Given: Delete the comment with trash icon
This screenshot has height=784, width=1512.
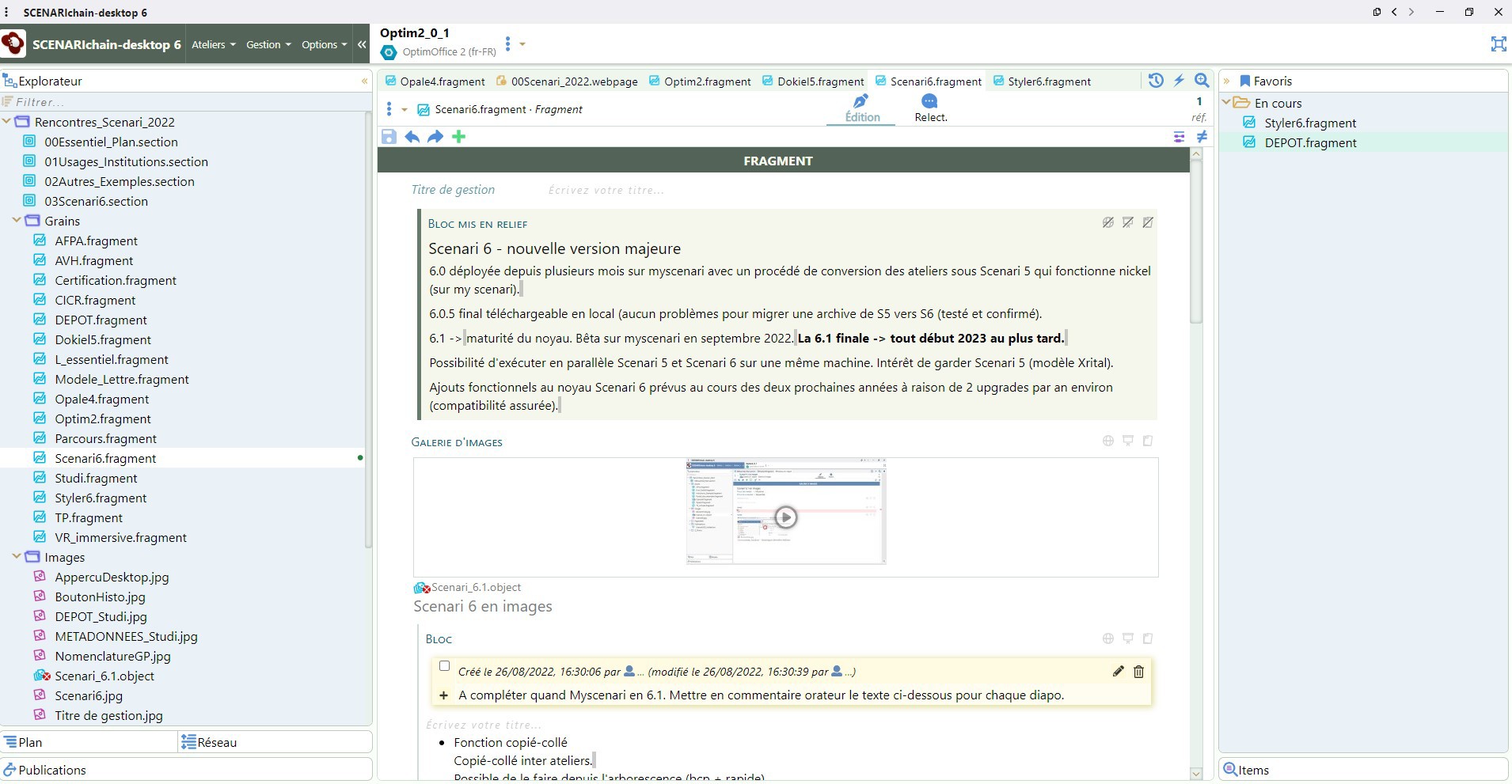Looking at the screenshot, I should coord(1138,672).
